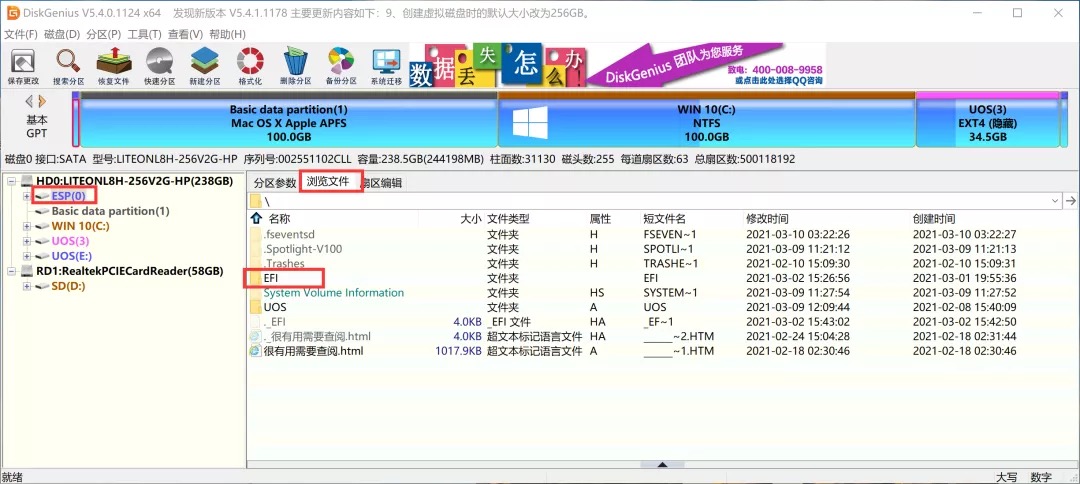Click the DiskGenius QQ consultation banner
Screen dimensions: 1080x484
click(690, 66)
